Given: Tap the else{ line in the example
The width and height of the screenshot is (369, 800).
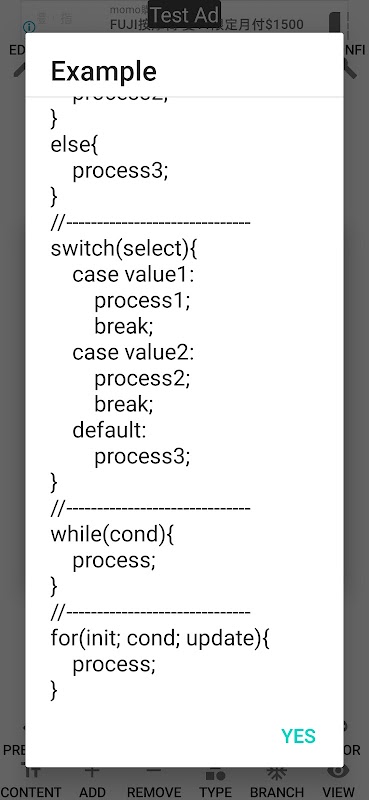Looking at the screenshot, I should tap(74, 145).
